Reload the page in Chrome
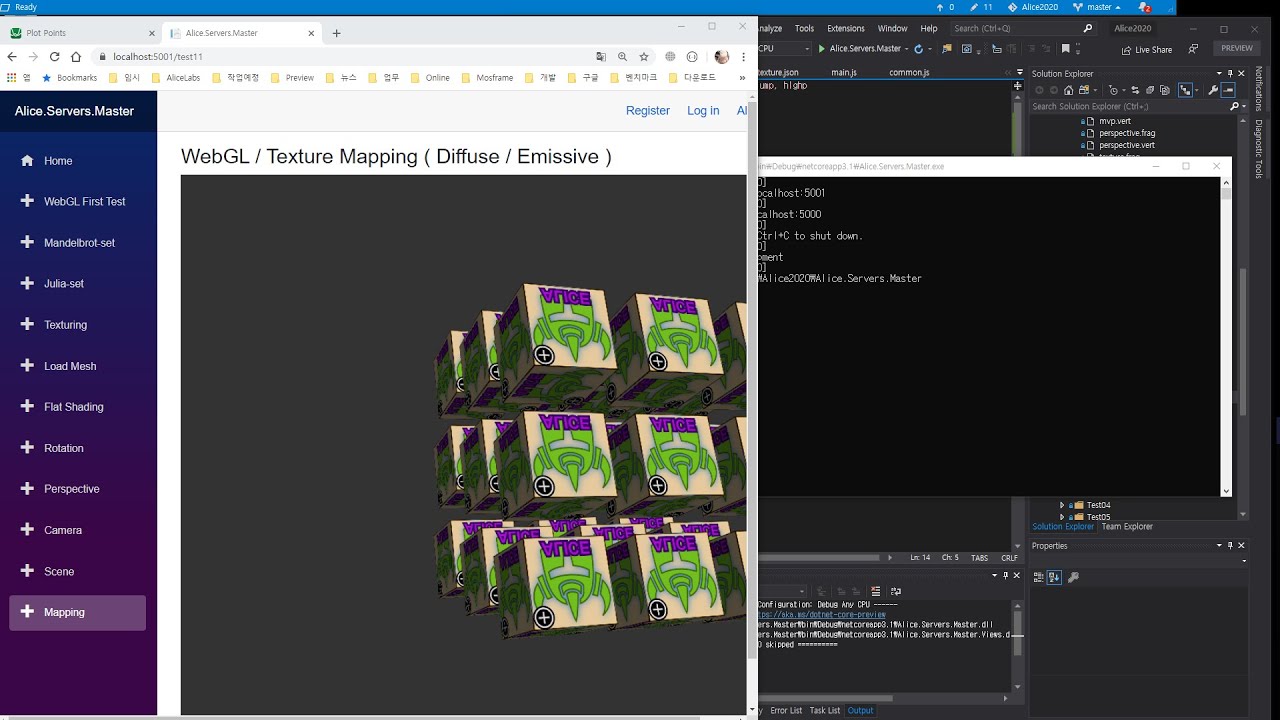Image resolution: width=1280 pixels, height=720 pixels. [x=54, y=57]
